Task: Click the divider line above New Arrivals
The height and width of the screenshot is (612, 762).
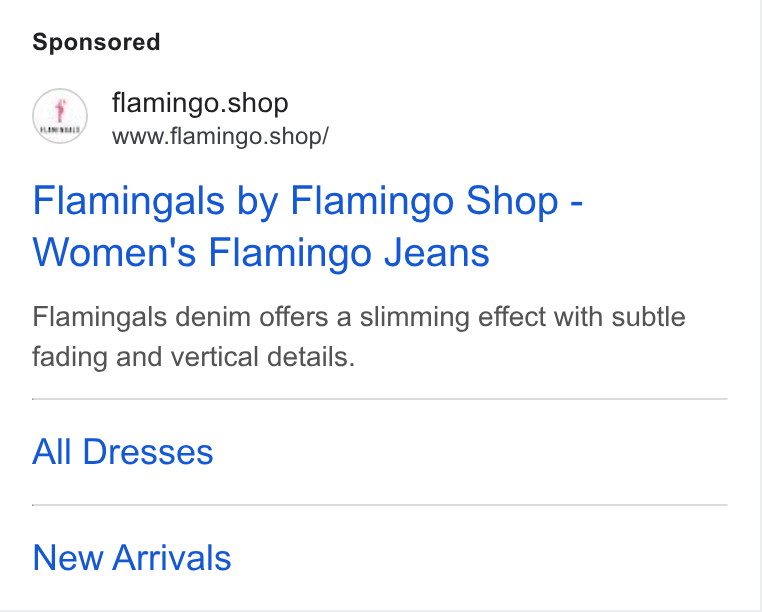Action: point(380,505)
